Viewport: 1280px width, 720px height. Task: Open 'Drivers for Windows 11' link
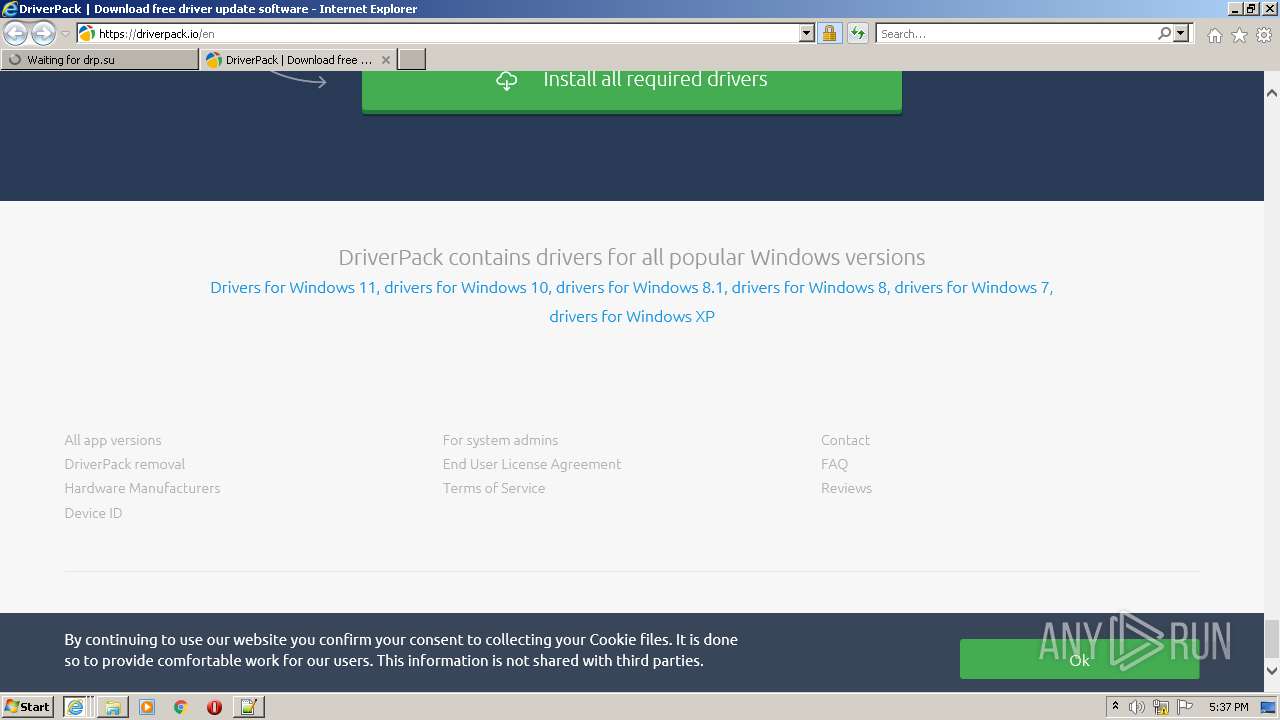click(x=293, y=287)
